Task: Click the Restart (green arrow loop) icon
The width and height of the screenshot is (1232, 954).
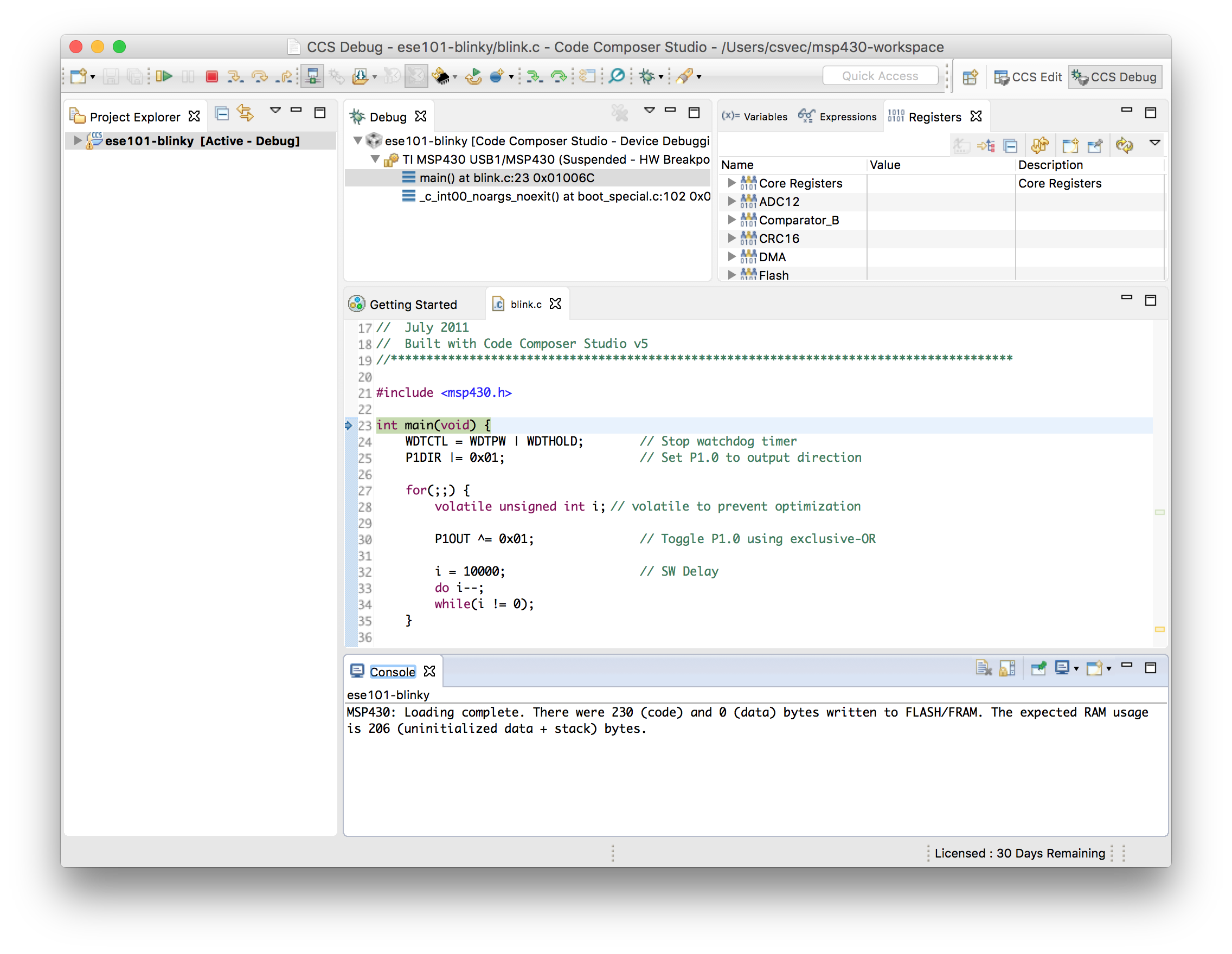Action: click(473, 76)
